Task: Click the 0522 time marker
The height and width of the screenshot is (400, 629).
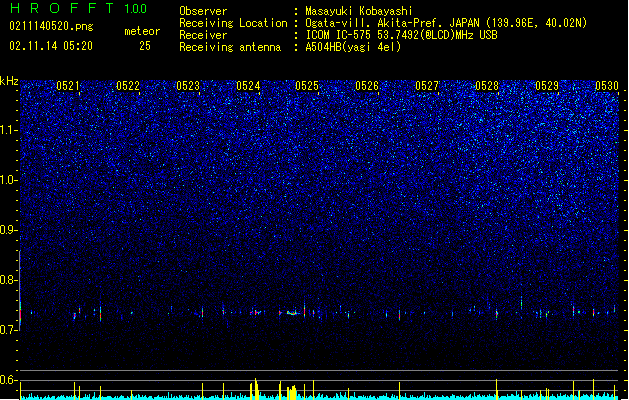Action: pos(128,86)
